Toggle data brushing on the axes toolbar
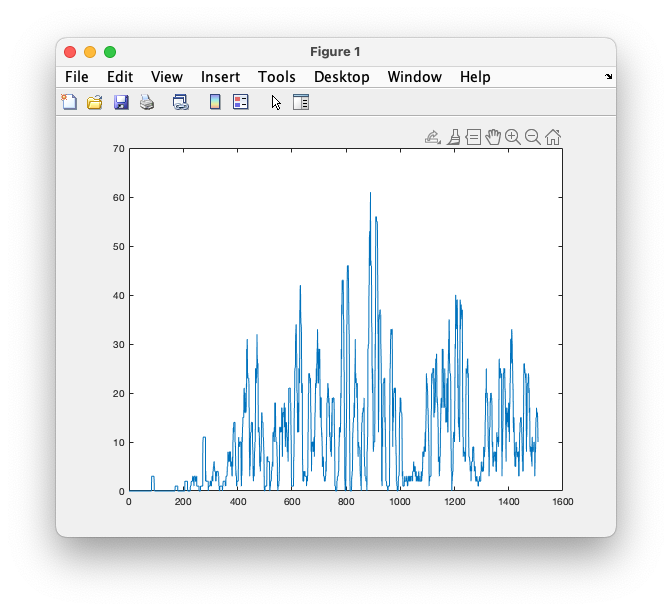Screen dimensions: 672x611 pyautogui.click(x=453, y=137)
